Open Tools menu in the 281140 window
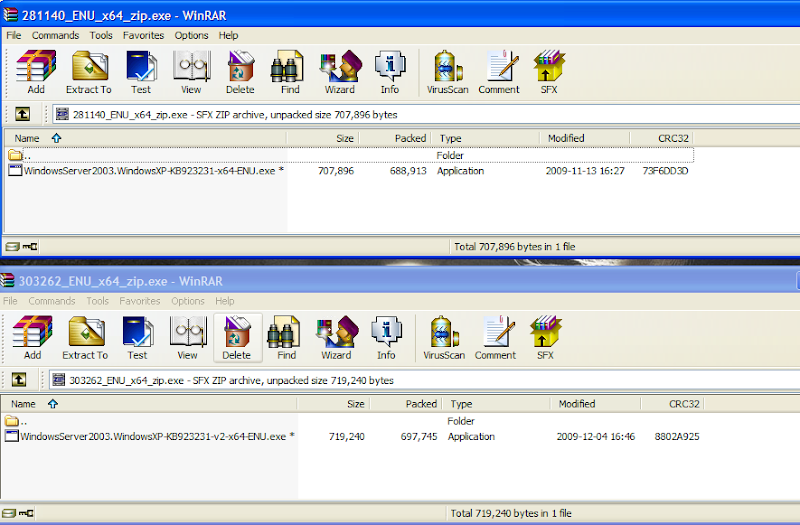Image resolution: width=800 pixels, height=525 pixels. (101, 35)
